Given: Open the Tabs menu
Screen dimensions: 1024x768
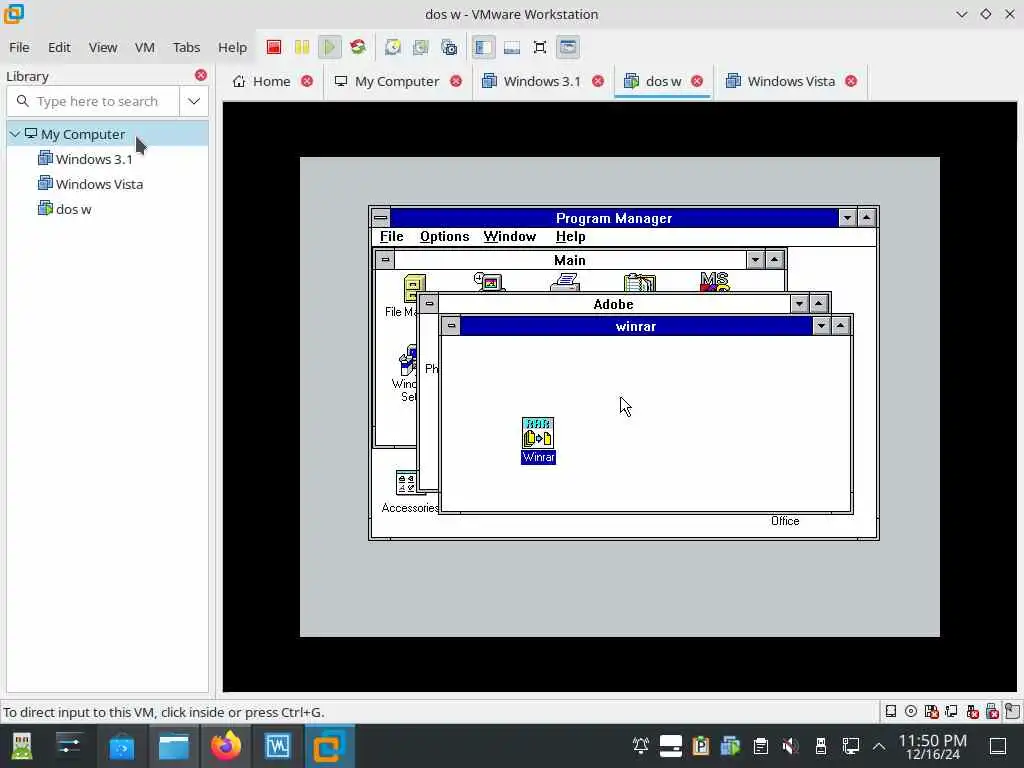Looking at the screenshot, I should pyautogui.click(x=186, y=47).
